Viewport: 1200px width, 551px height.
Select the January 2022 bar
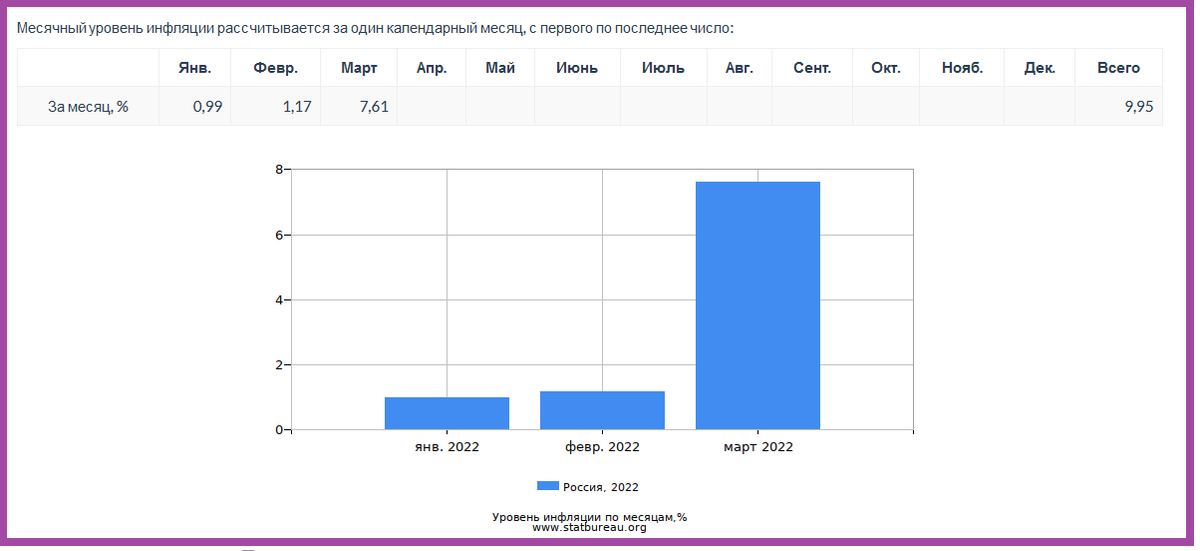point(447,414)
